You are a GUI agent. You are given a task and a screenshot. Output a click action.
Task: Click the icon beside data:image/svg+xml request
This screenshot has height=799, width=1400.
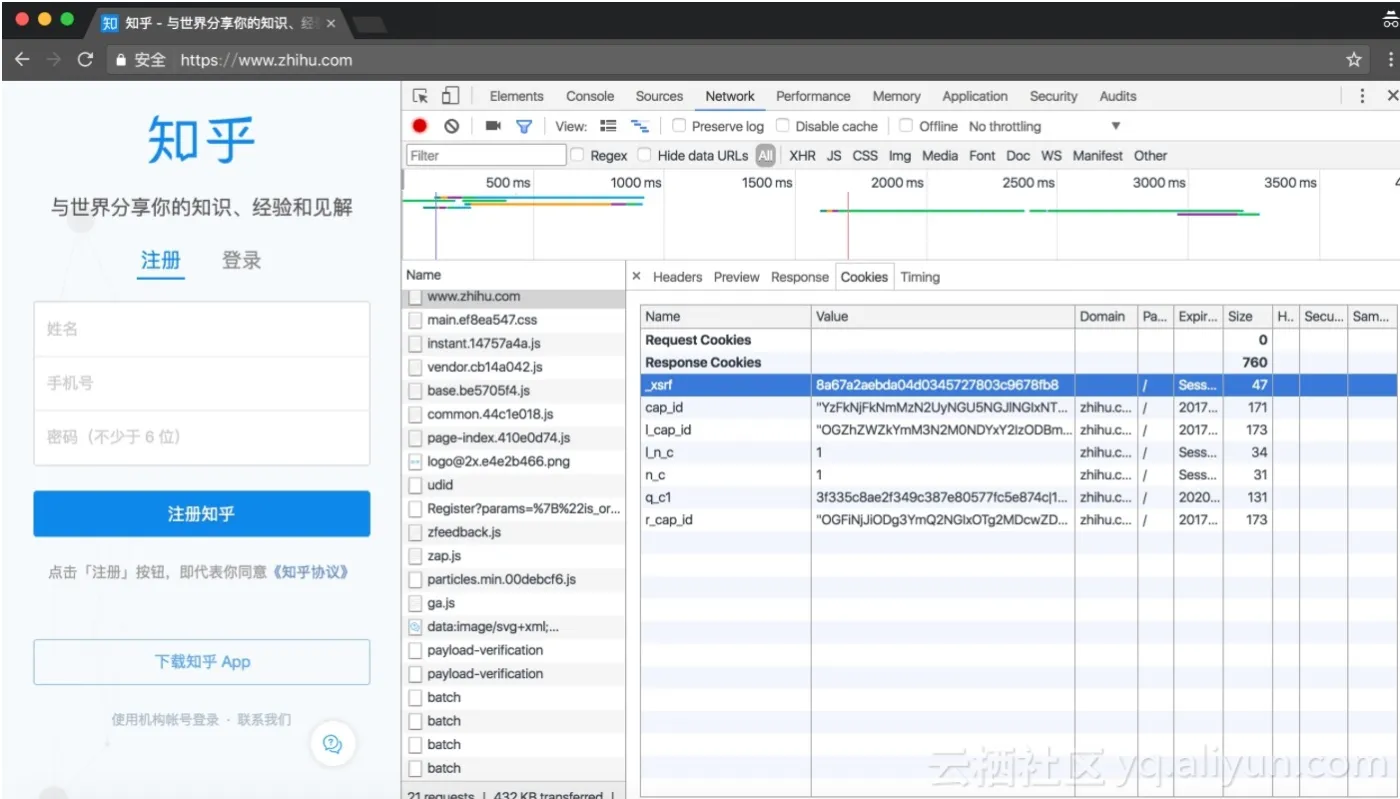pos(415,627)
